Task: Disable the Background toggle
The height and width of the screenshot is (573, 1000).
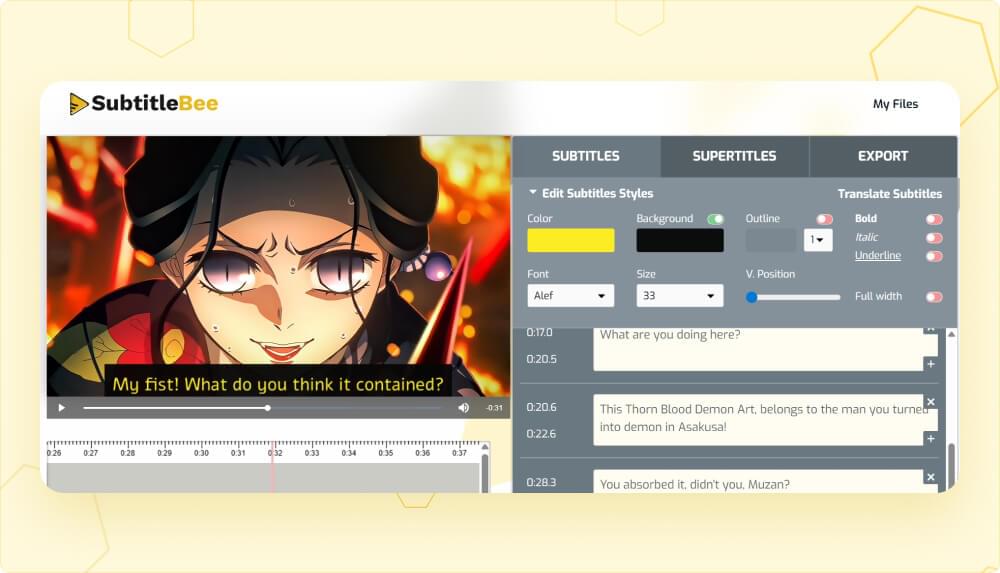Action: [x=716, y=219]
